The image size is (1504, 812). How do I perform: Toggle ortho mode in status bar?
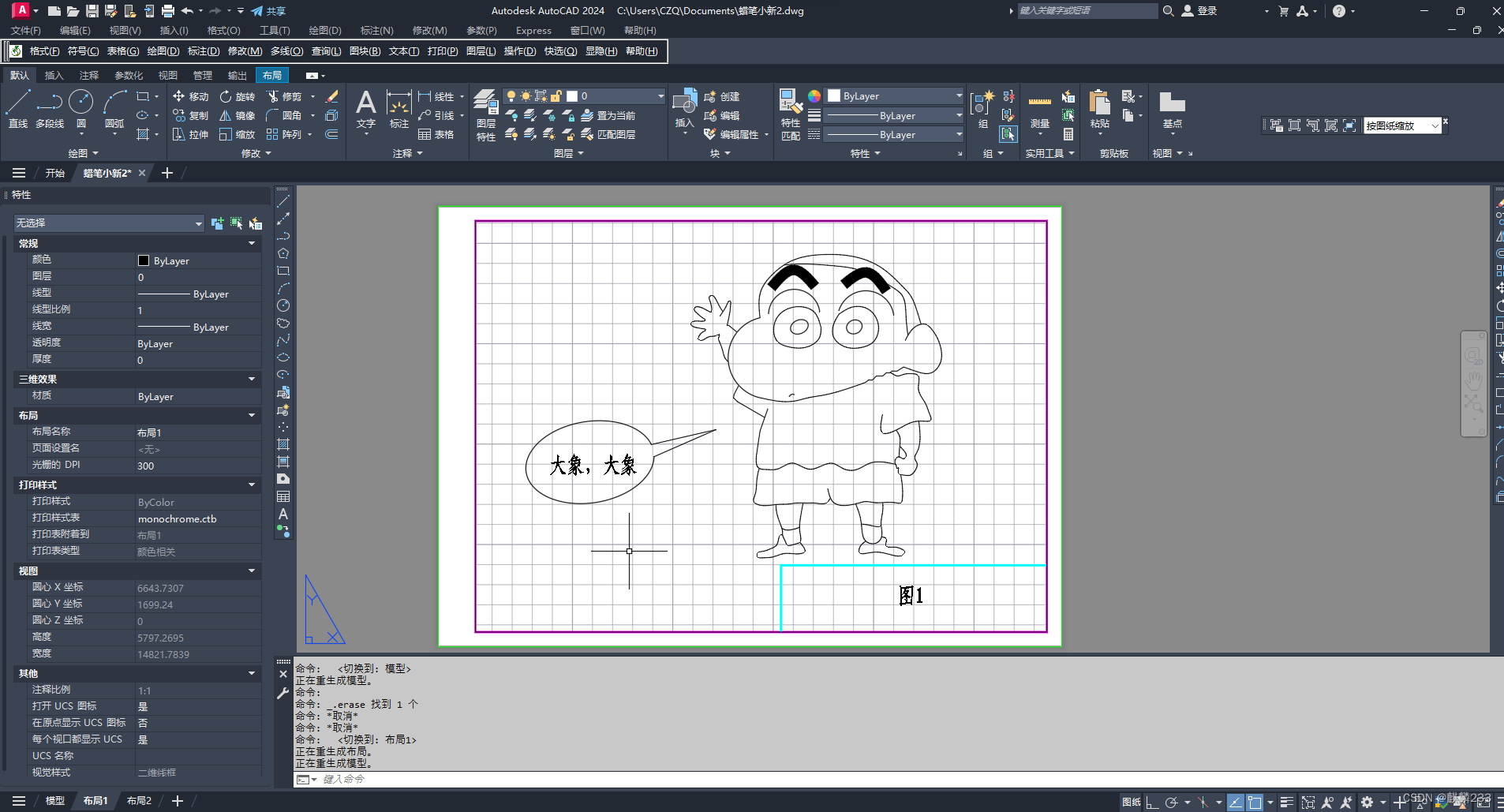(1152, 802)
